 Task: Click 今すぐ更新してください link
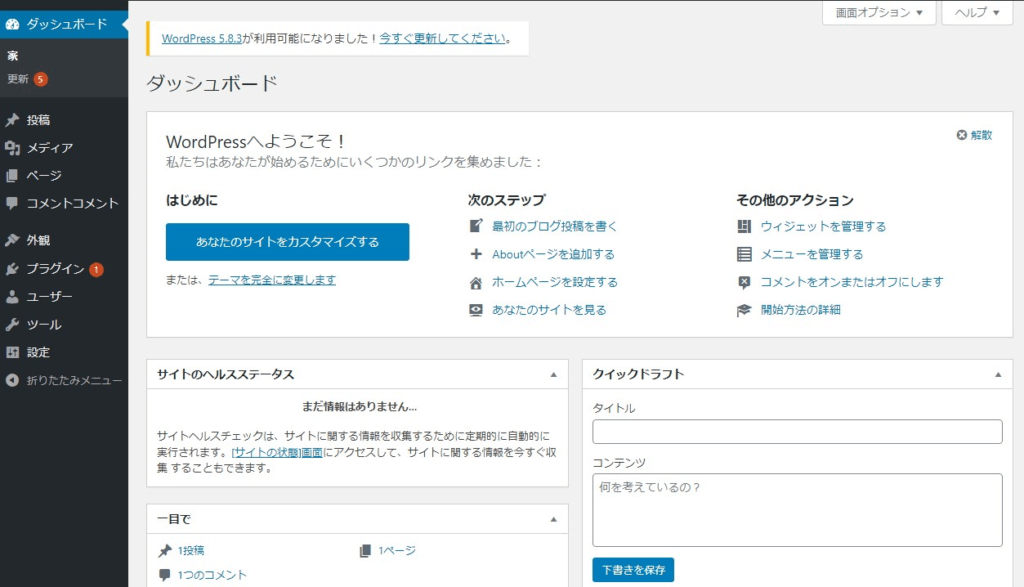pyautogui.click(x=443, y=39)
